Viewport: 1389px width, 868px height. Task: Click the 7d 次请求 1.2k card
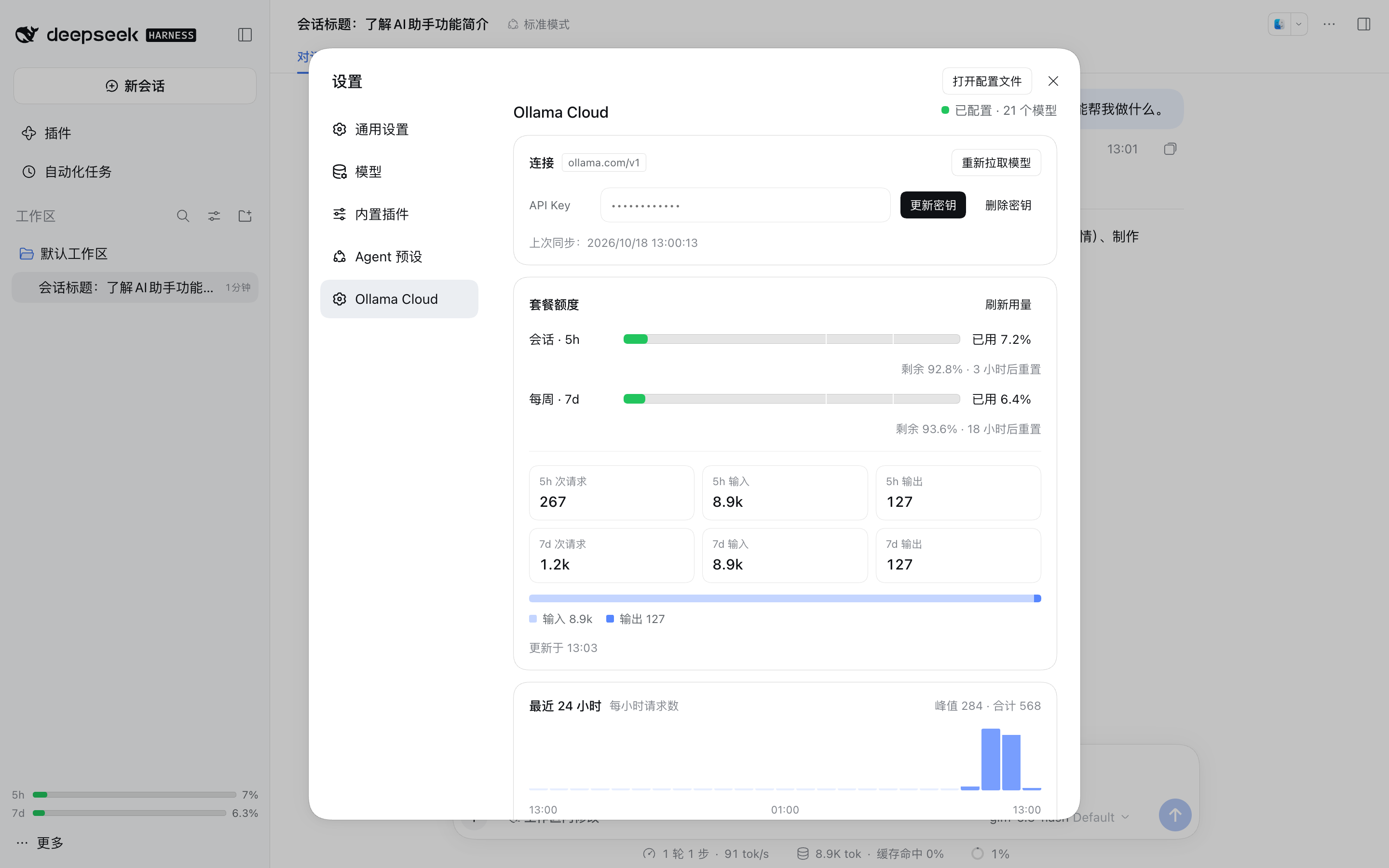[x=611, y=555]
